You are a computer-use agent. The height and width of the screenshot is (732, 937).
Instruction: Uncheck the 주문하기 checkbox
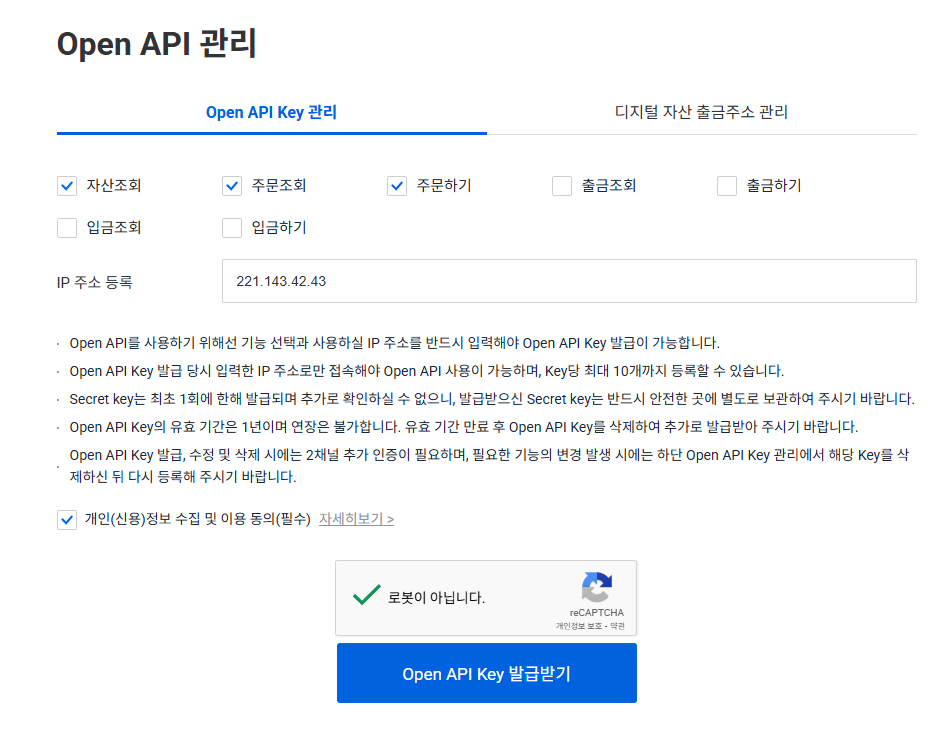tap(396, 186)
